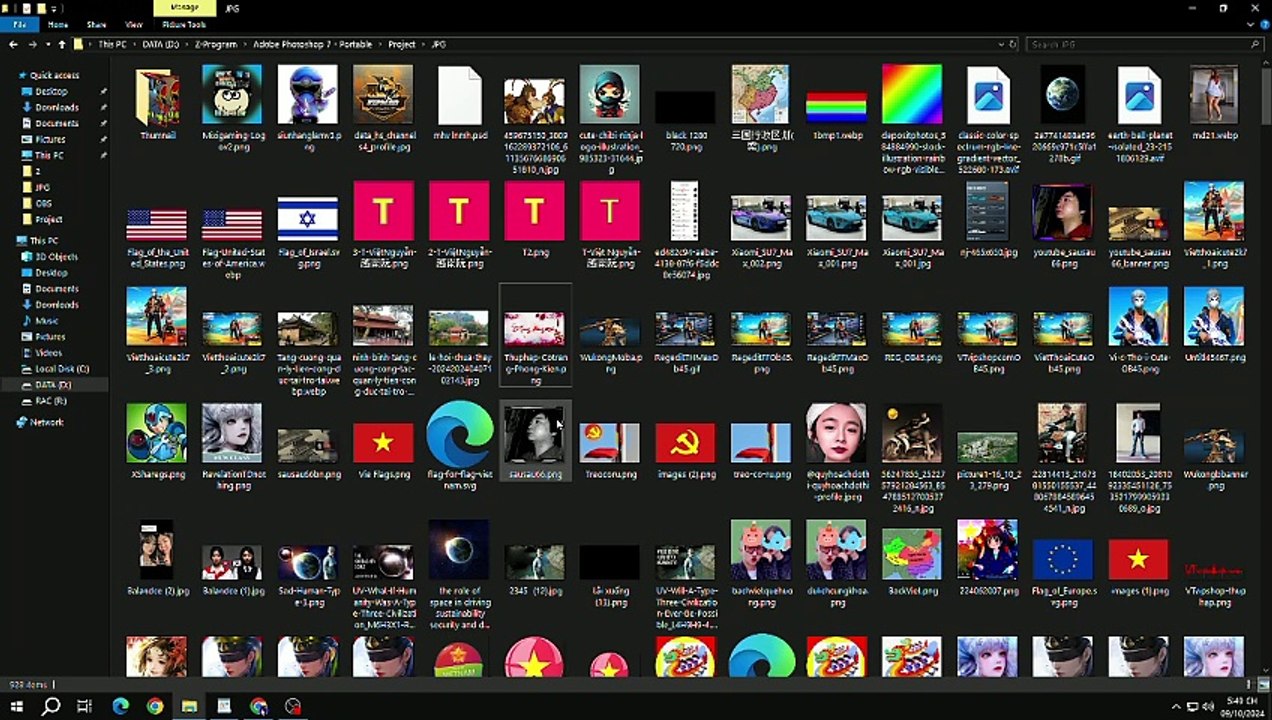Open Task View from the taskbar

click(85, 706)
